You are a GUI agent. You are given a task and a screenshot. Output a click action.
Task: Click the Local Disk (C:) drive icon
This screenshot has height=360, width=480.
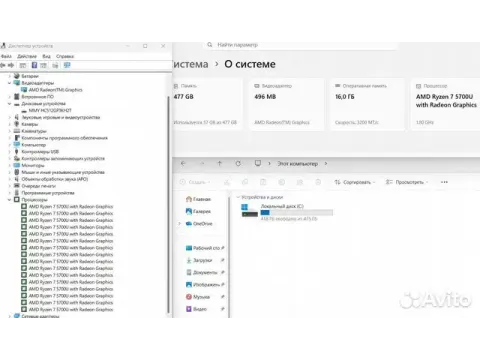click(249, 210)
